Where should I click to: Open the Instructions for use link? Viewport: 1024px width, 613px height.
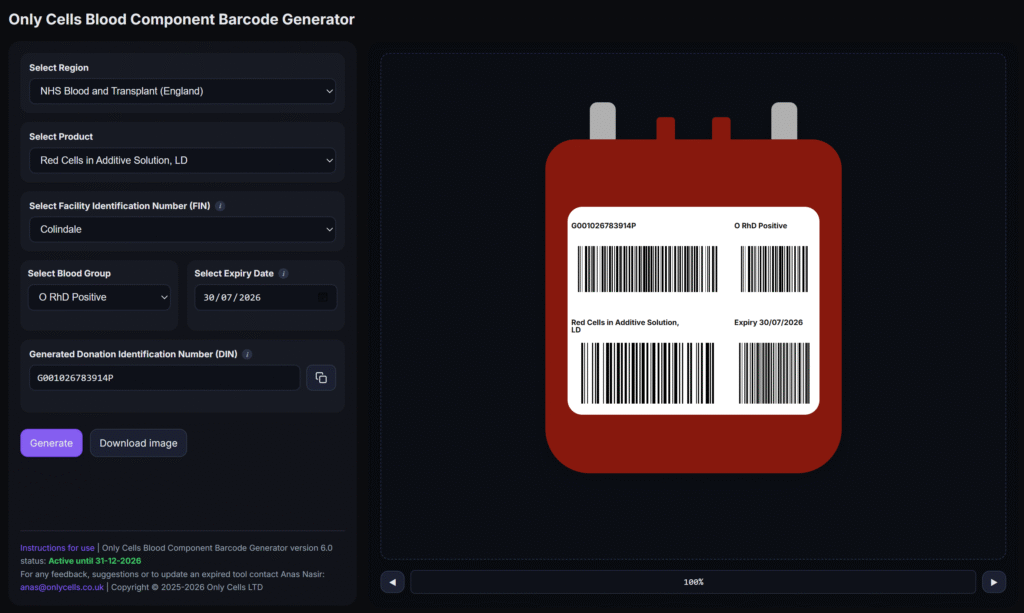(x=57, y=548)
